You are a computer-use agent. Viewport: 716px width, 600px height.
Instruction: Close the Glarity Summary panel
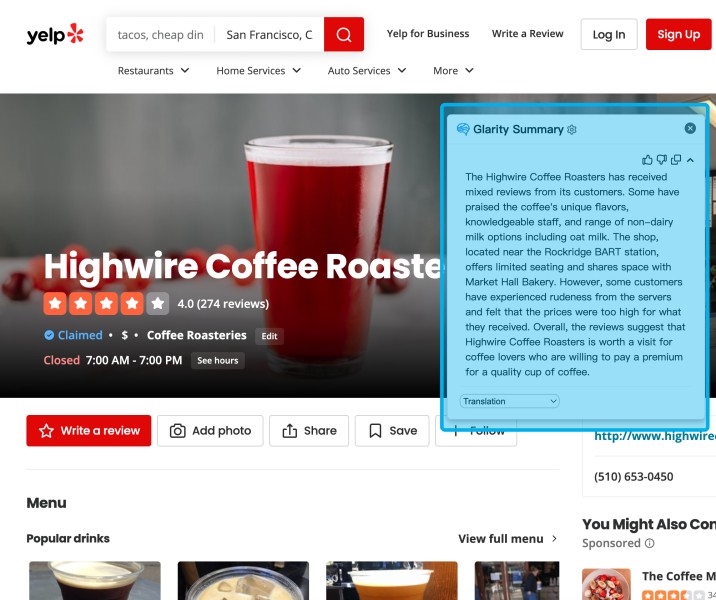[690, 128]
